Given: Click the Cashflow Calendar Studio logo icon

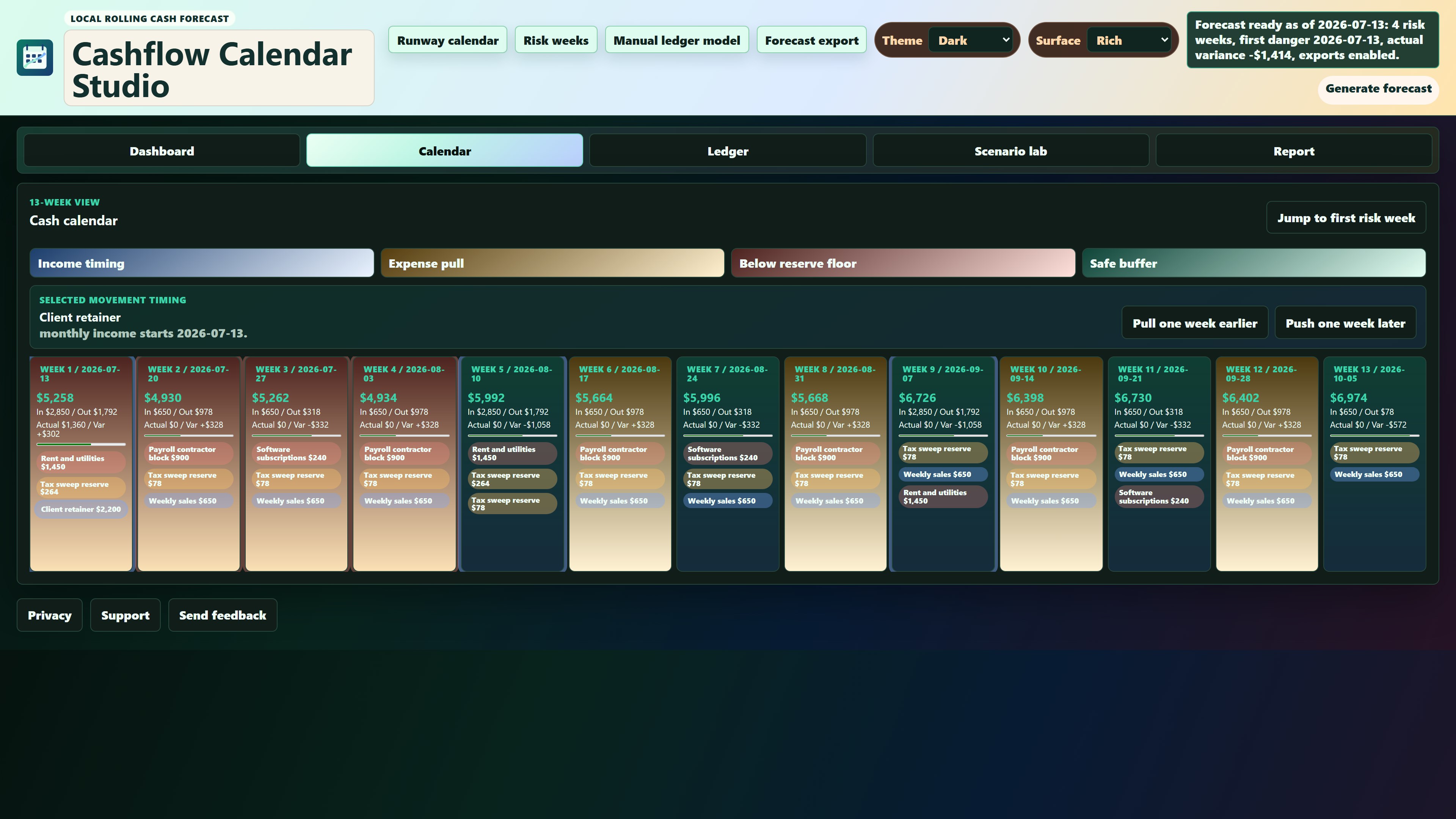Looking at the screenshot, I should pos(35,58).
